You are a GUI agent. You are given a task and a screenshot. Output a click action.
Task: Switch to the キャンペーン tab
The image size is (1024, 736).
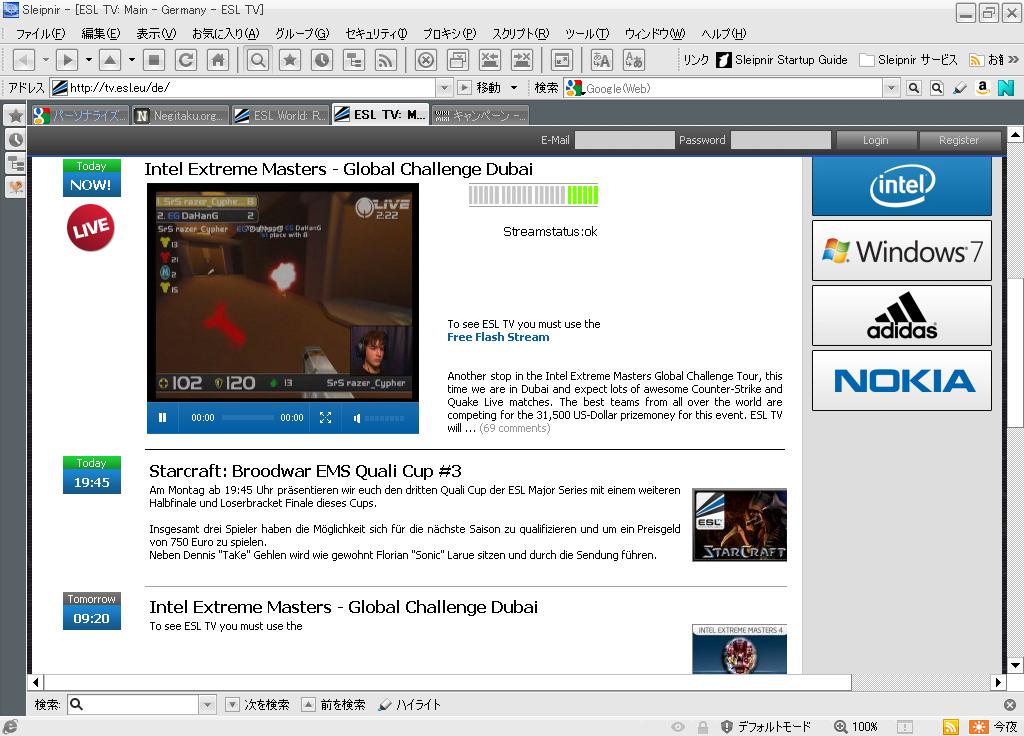click(480, 116)
